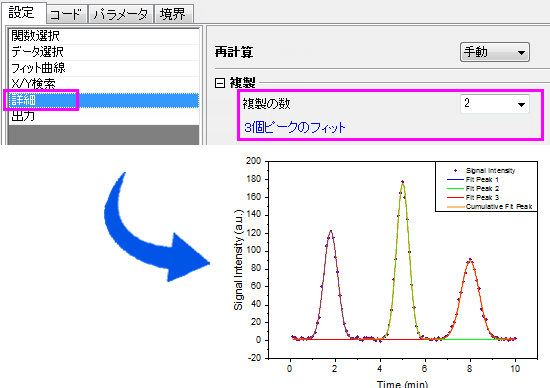550x388 pixels.
Task: Open the パラメータ tab
Action: tap(121, 14)
